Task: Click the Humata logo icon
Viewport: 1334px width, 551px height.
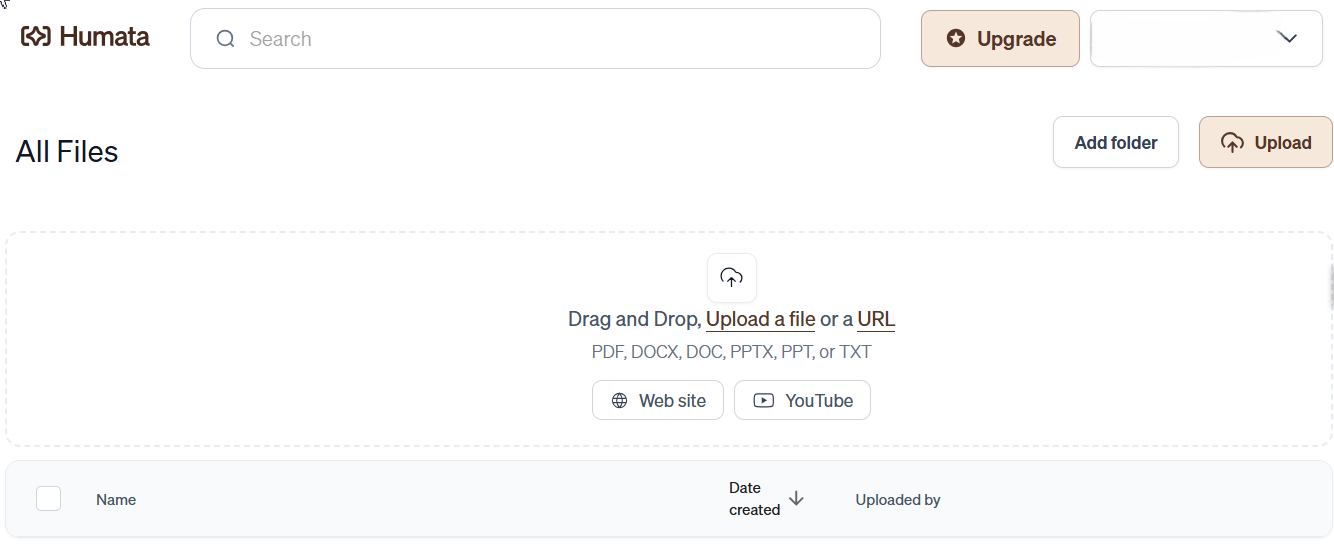Action: pyautogui.click(x=35, y=37)
